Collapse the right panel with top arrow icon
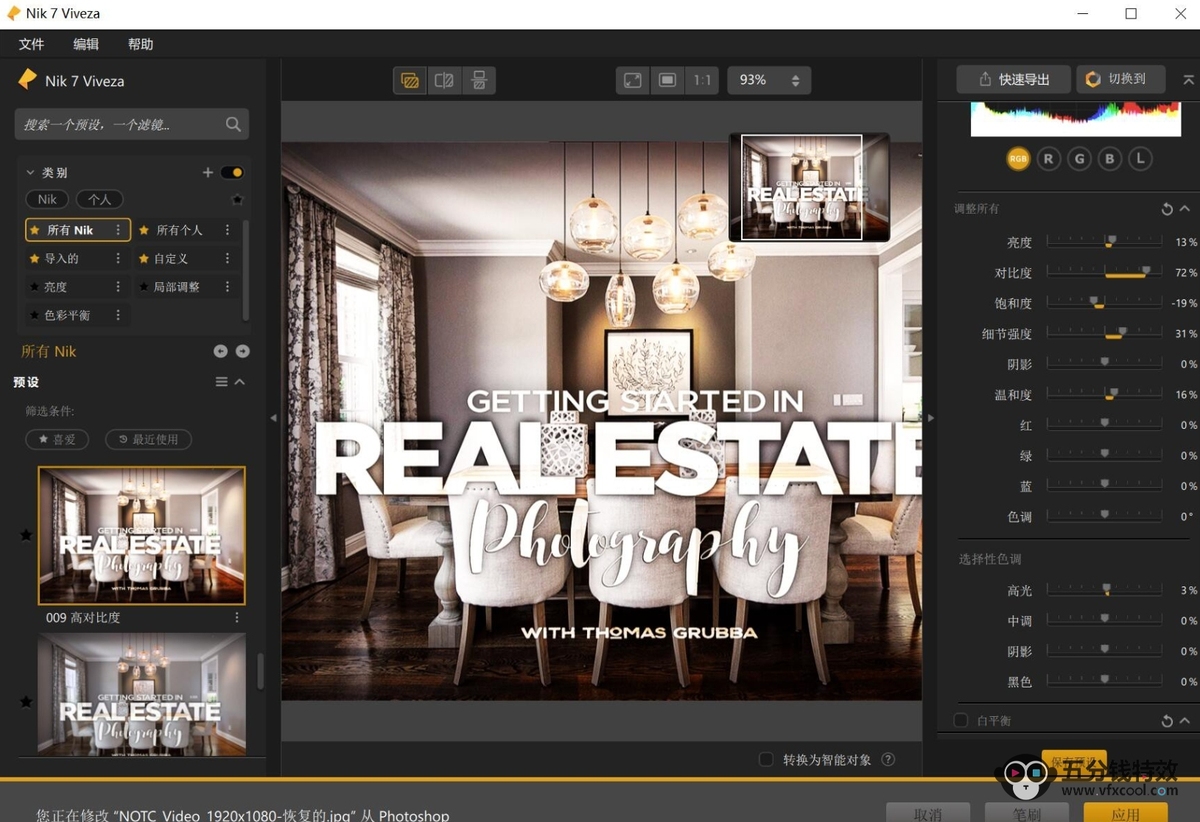 tap(1188, 80)
